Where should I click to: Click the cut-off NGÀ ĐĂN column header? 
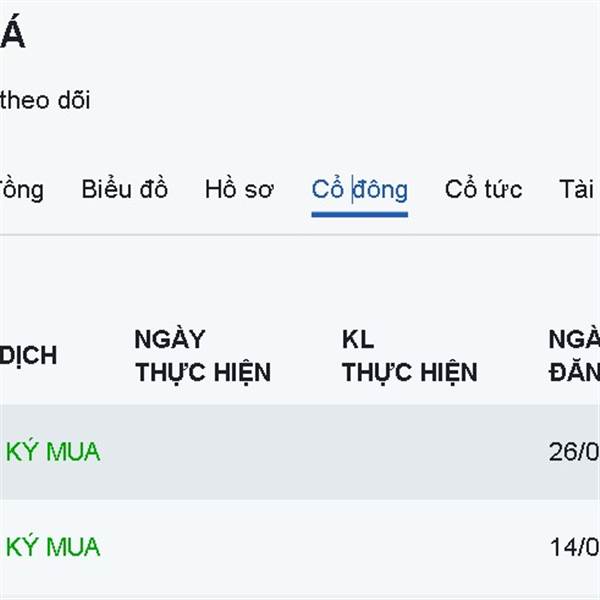pyautogui.click(x=574, y=356)
